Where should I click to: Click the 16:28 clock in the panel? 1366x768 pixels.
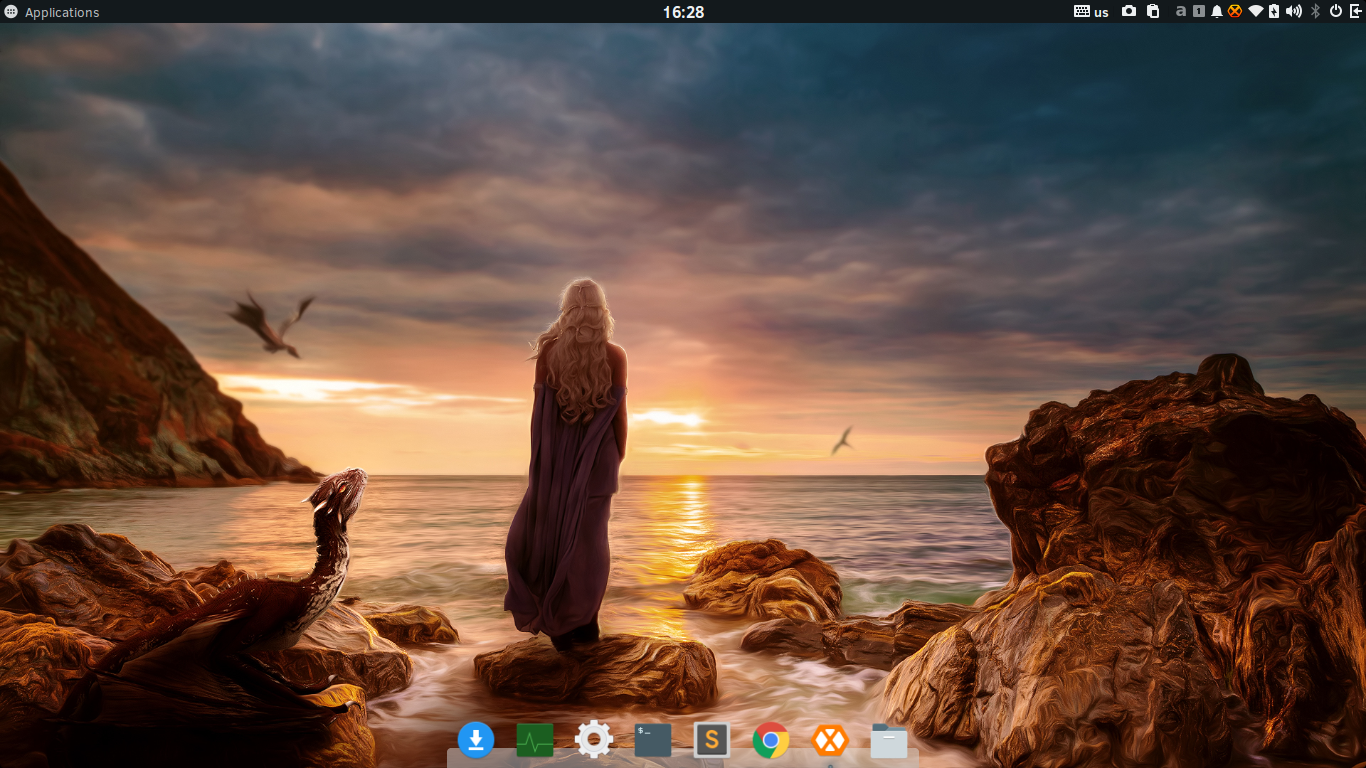pos(683,12)
